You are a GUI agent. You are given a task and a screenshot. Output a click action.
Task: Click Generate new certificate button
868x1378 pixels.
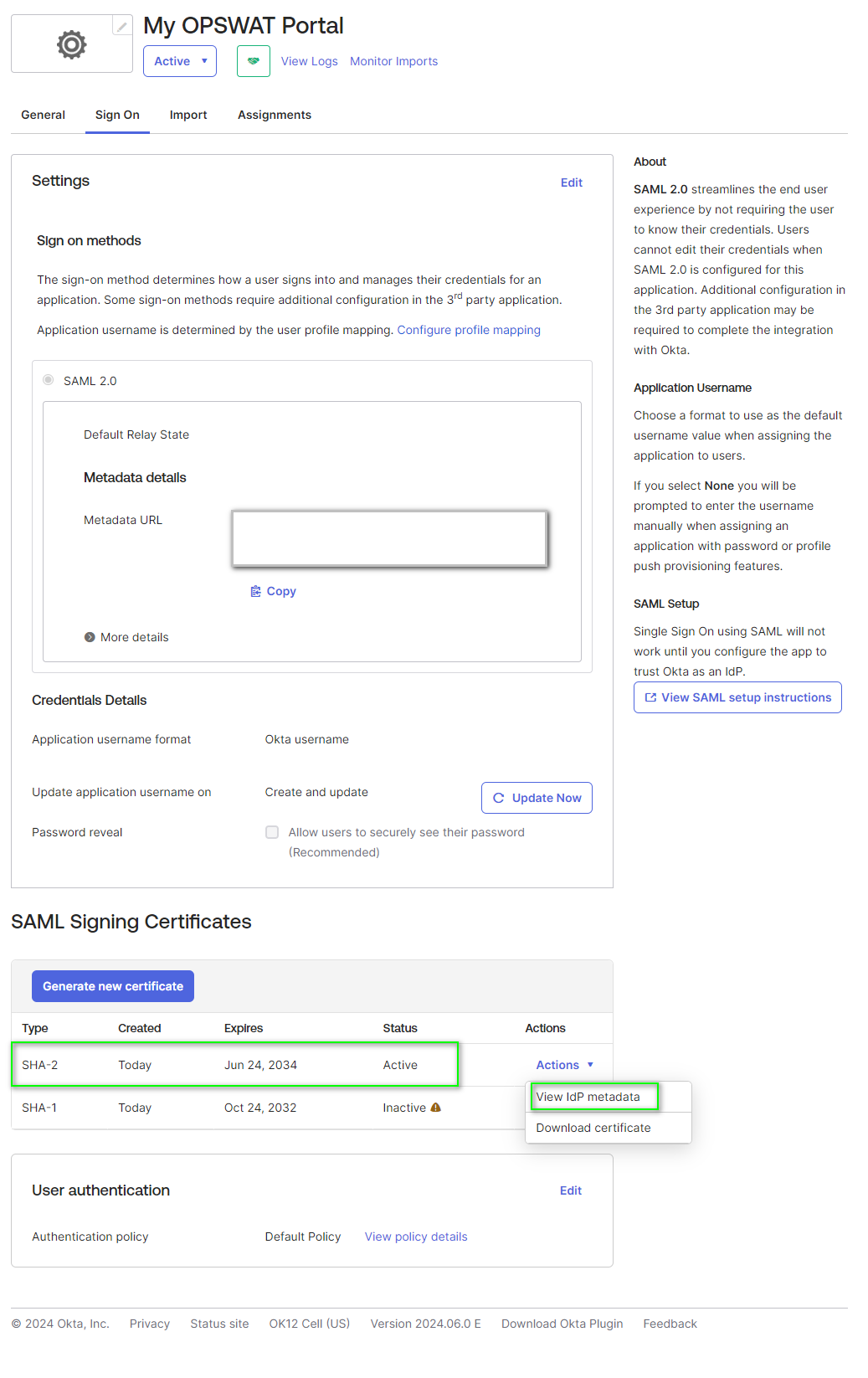click(x=113, y=986)
